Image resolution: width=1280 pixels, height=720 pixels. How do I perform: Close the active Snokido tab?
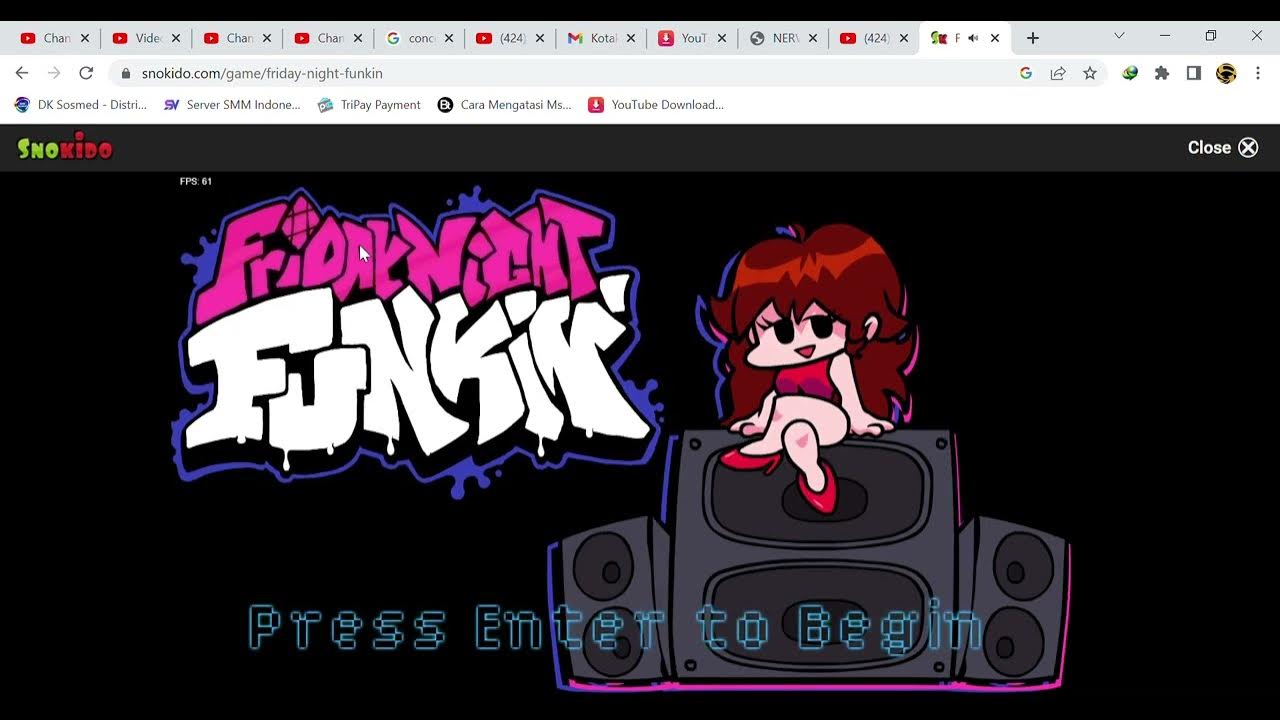995,38
